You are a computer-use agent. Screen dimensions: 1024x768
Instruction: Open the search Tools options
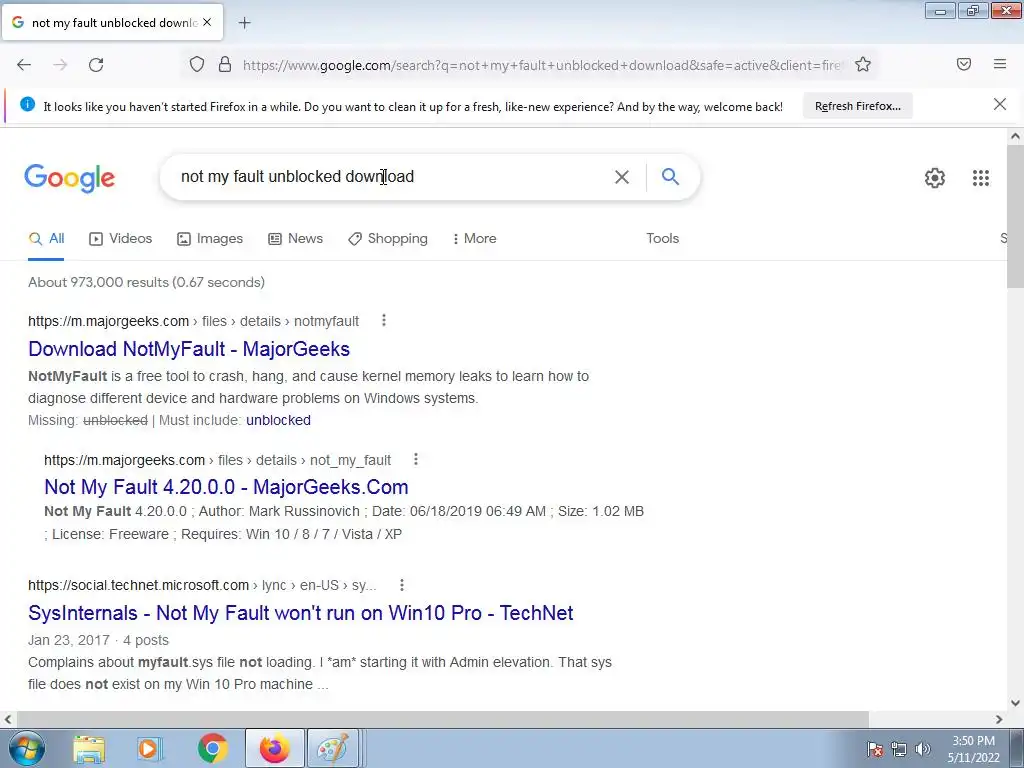coord(662,238)
